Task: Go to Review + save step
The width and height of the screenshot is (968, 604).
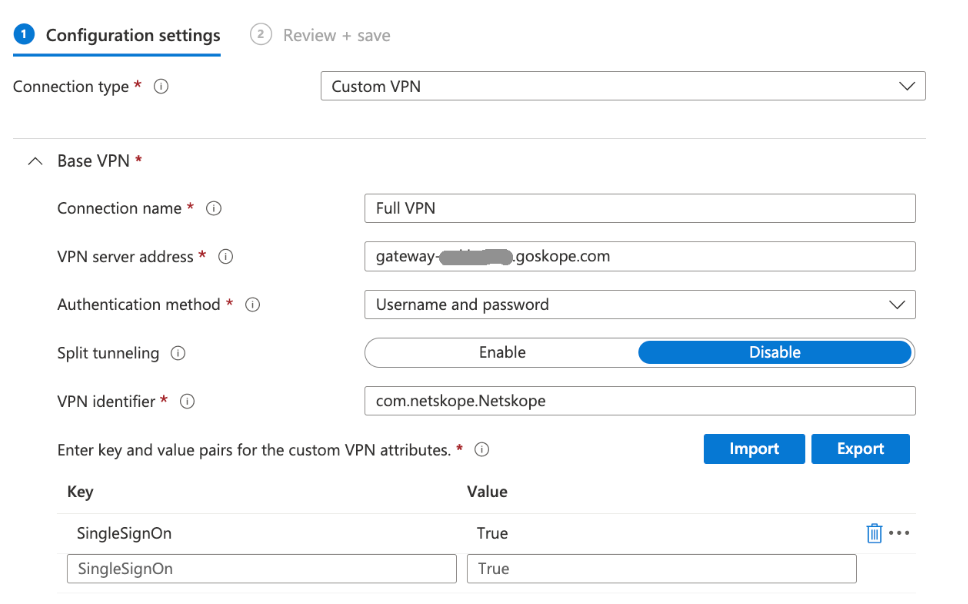Action: click(320, 35)
